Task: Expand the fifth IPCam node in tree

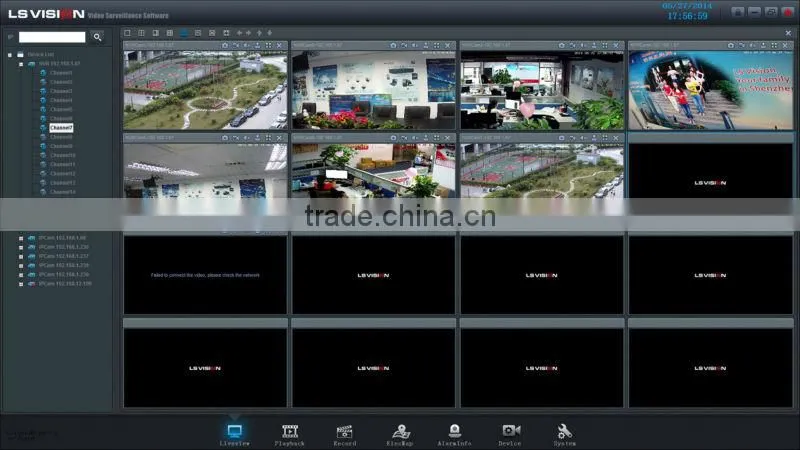Action: point(21,275)
